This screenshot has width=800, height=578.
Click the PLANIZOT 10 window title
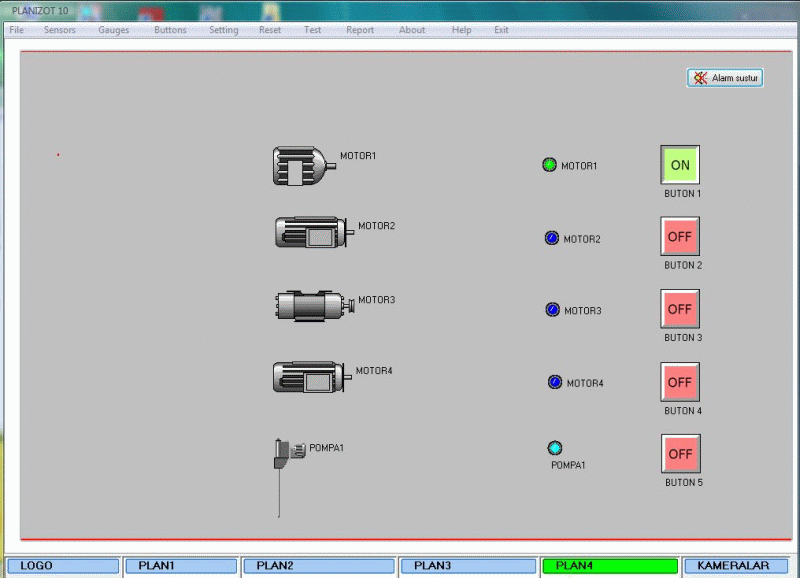pos(40,11)
